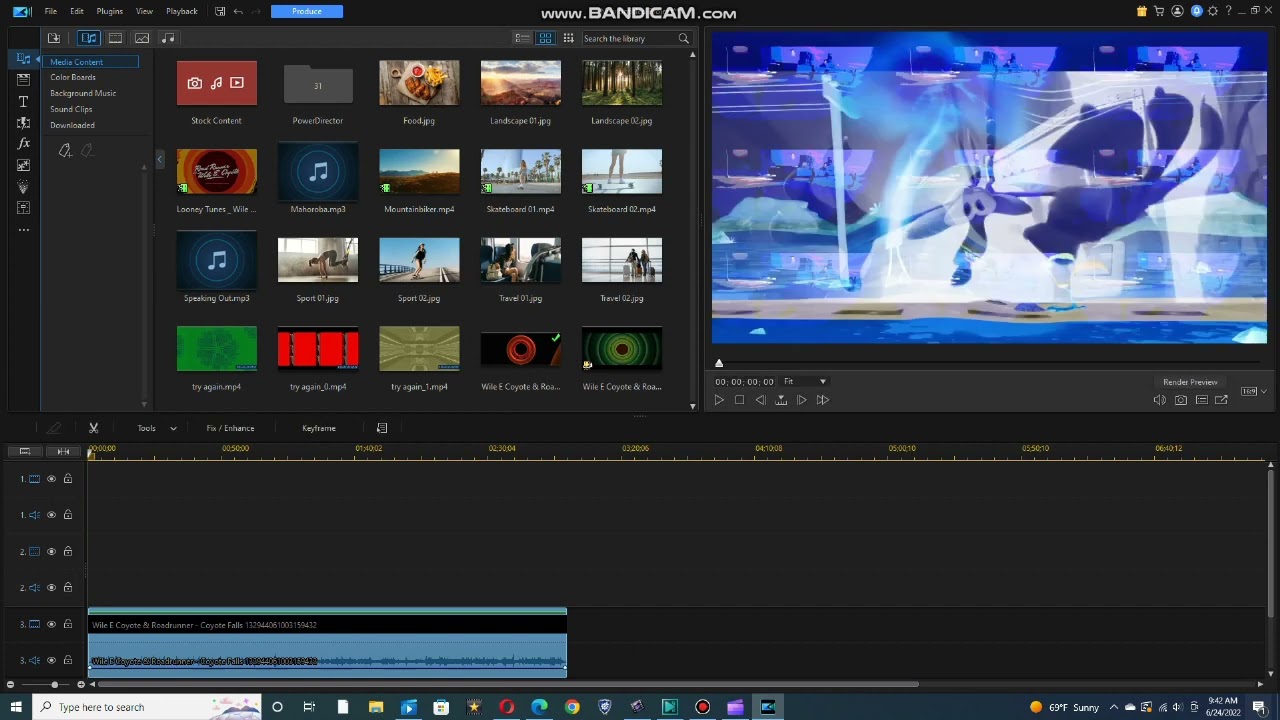Open the Plugins menu
This screenshot has height=720, width=1280.
pos(110,11)
